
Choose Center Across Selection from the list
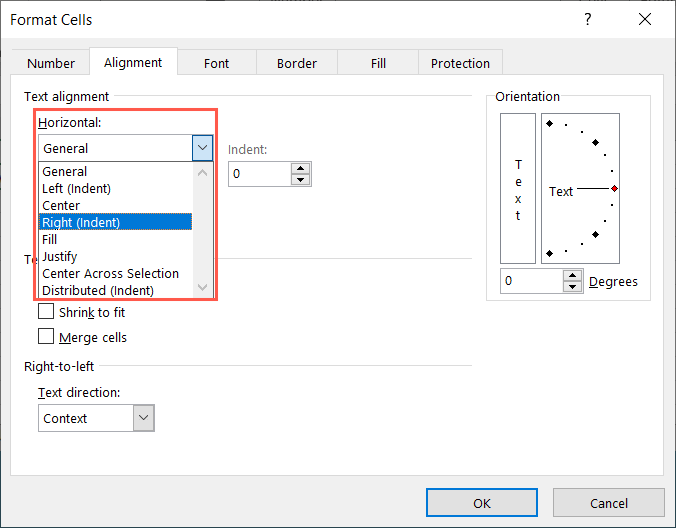110,273
